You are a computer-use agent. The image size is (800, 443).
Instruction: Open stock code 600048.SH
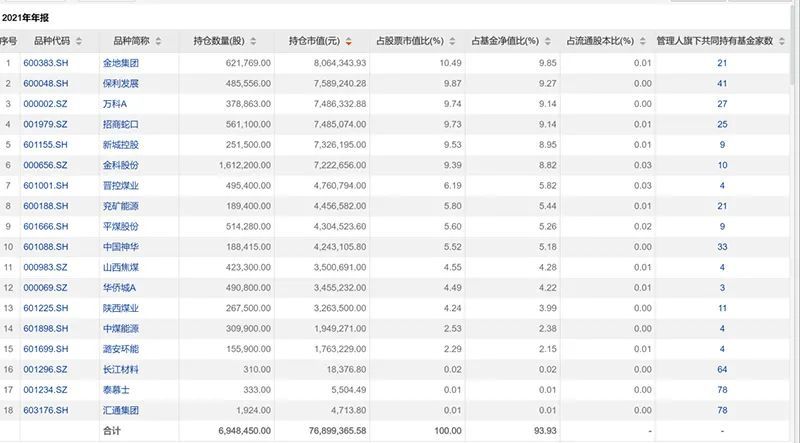click(45, 83)
